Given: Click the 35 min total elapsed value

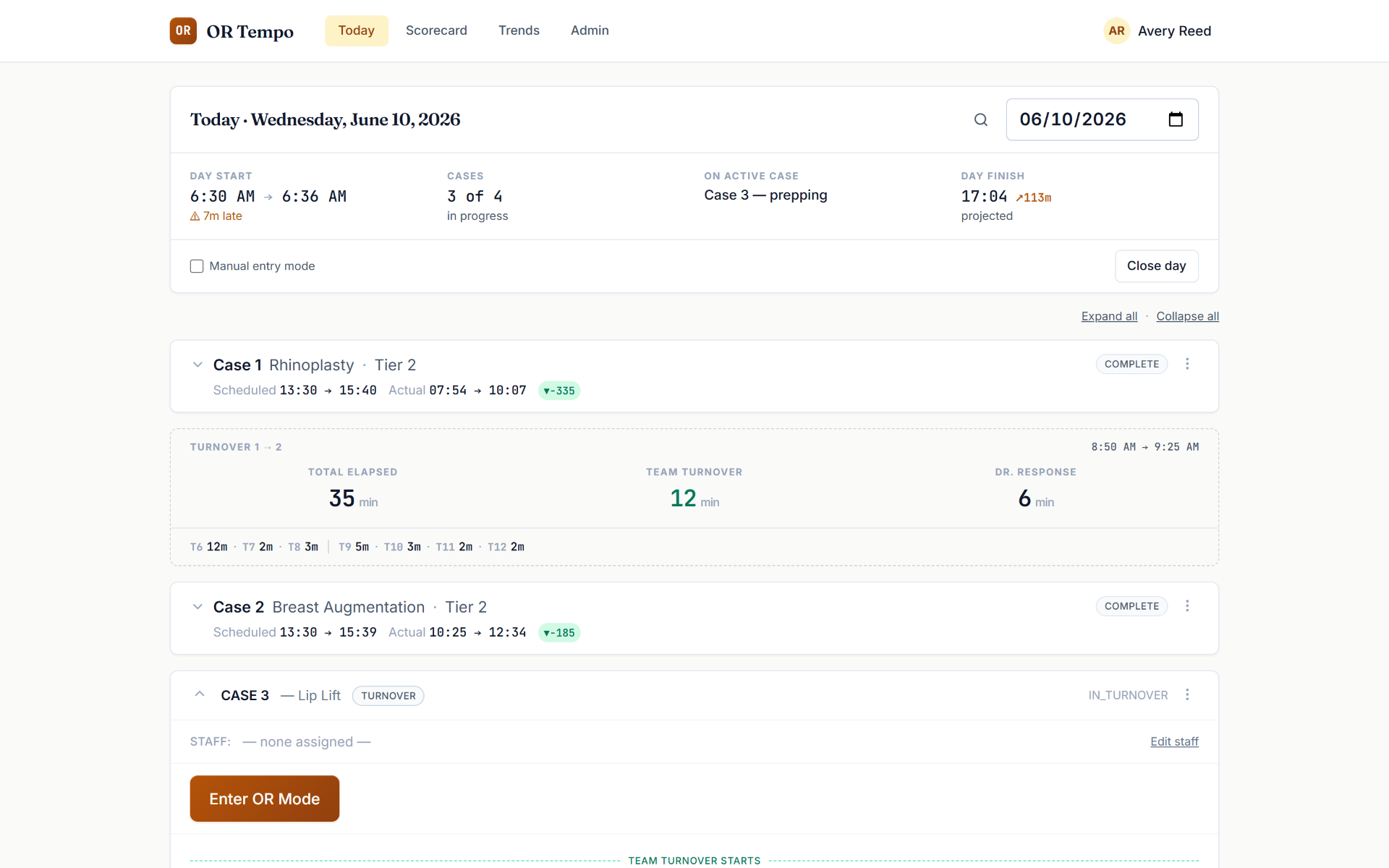Looking at the screenshot, I should (353, 498).
